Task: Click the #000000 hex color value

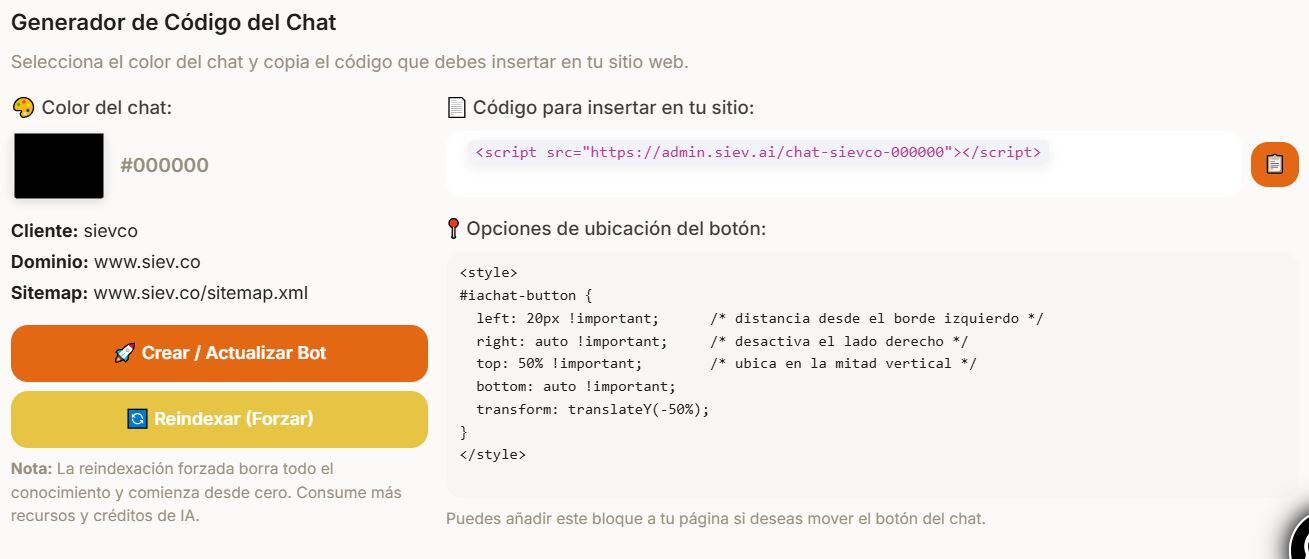Action: coord(164,166)
